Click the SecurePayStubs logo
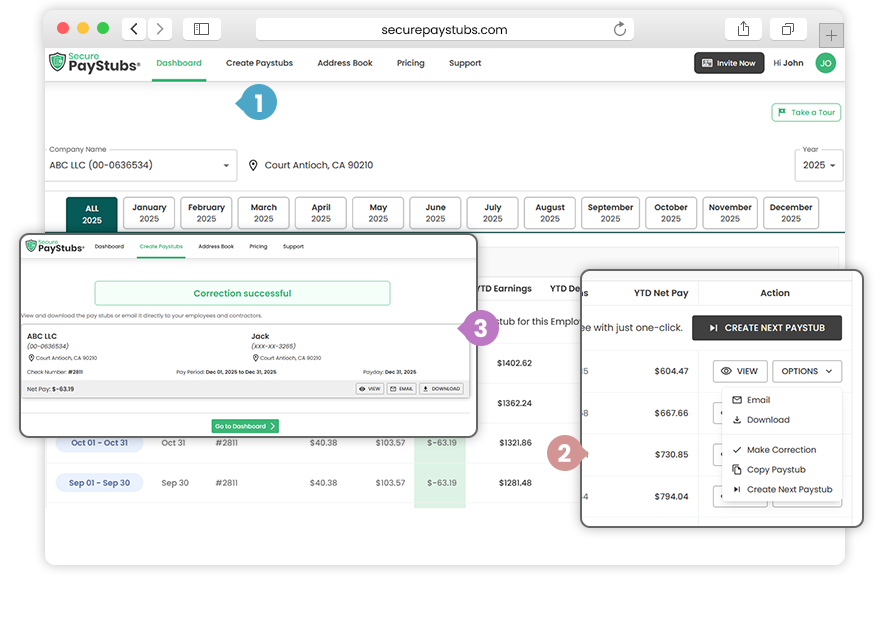This screenshot has width=885, height=620. pos(95,63)
